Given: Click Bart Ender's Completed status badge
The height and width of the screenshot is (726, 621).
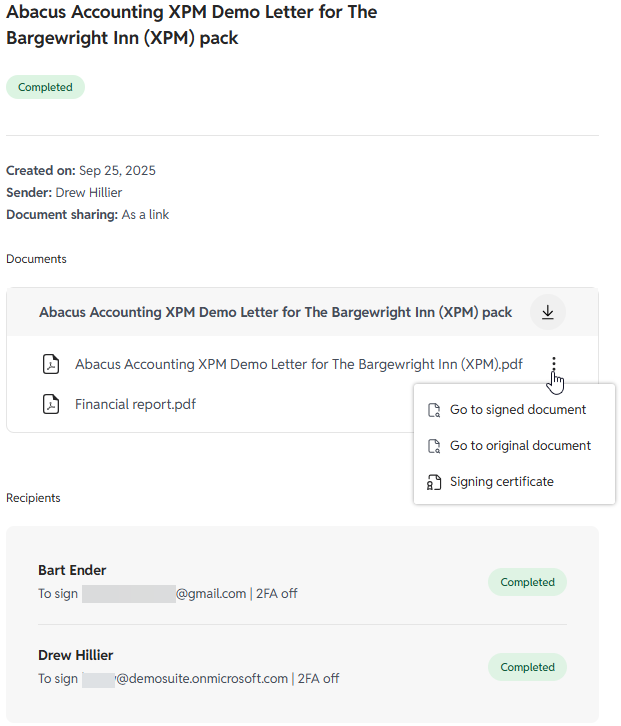Looking at the screenshot, I should pyautogui.click(x=527, y=582).
